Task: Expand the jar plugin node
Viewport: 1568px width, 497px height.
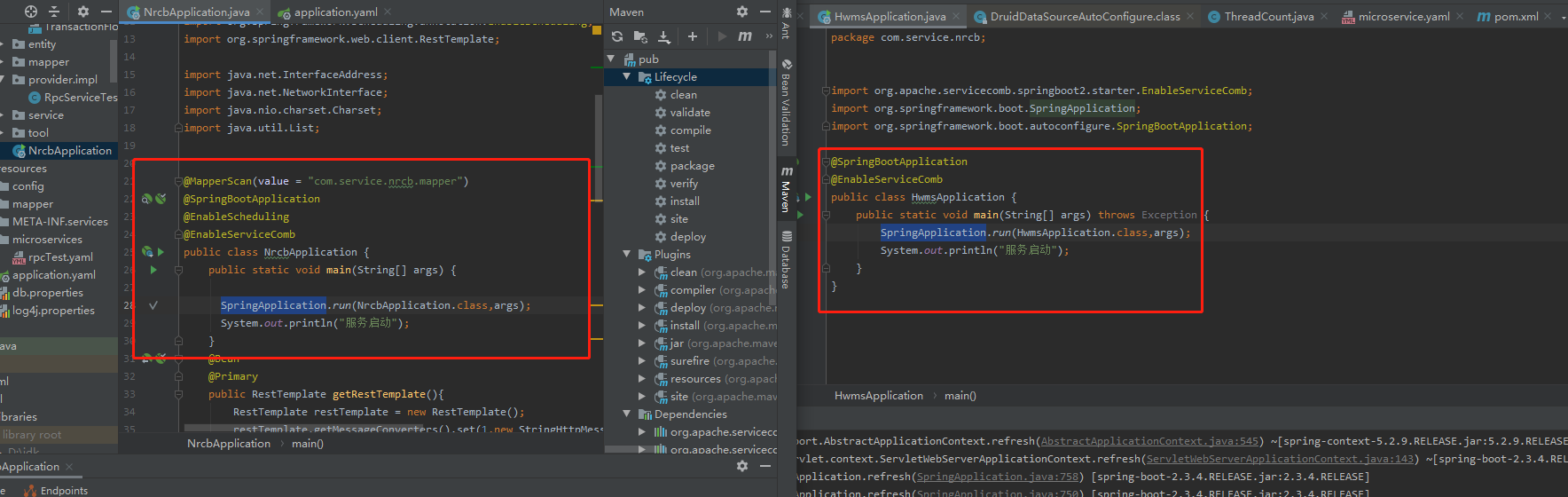Action: click(642, 343)
